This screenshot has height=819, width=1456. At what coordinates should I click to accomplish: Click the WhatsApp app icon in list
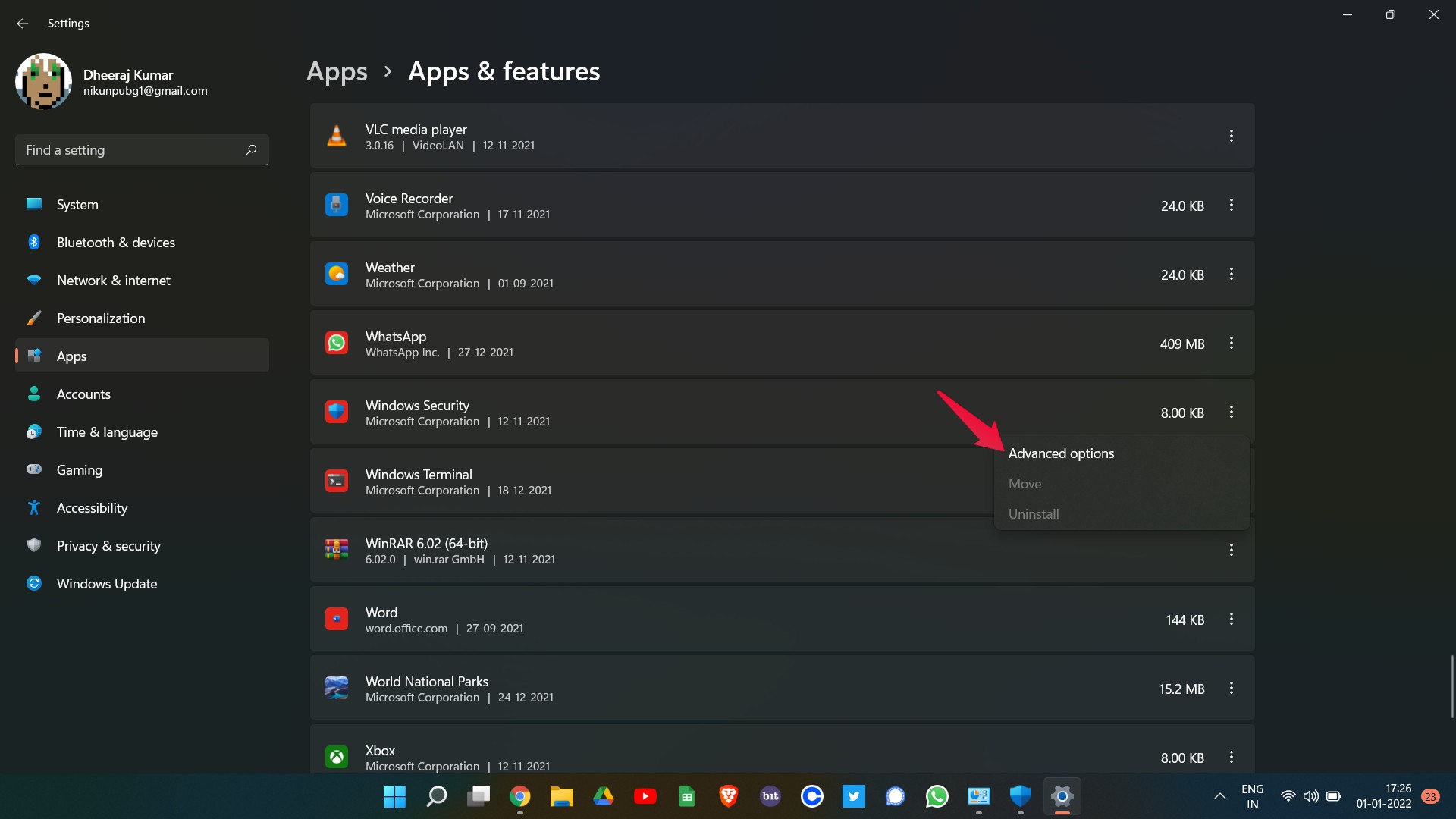(x=337, y=343)
